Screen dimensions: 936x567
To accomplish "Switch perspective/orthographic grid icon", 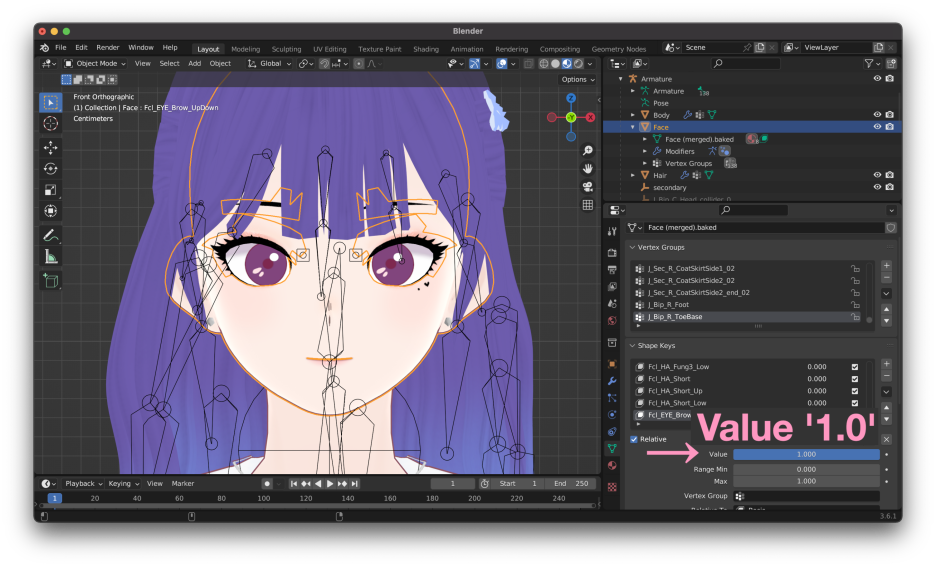I will (x=587, y=205).
